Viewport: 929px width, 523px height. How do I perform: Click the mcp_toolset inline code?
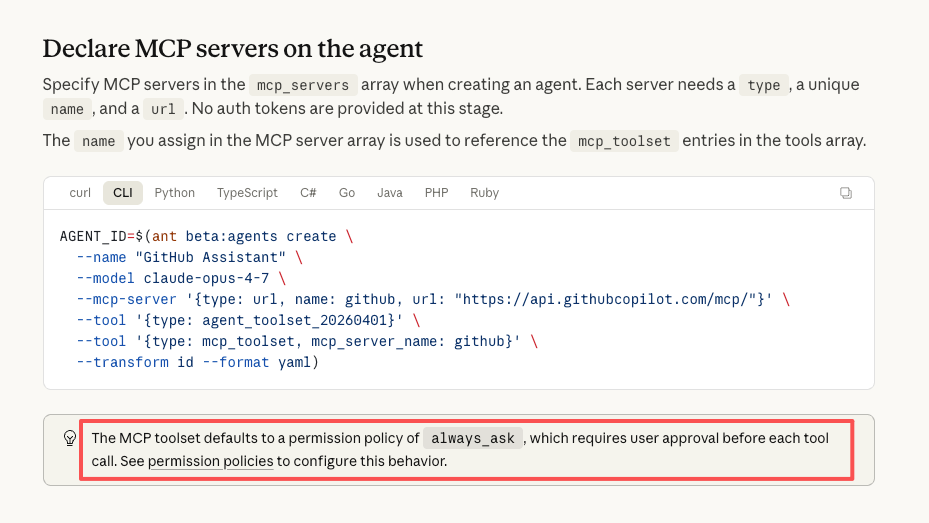(x=624, y=141)
